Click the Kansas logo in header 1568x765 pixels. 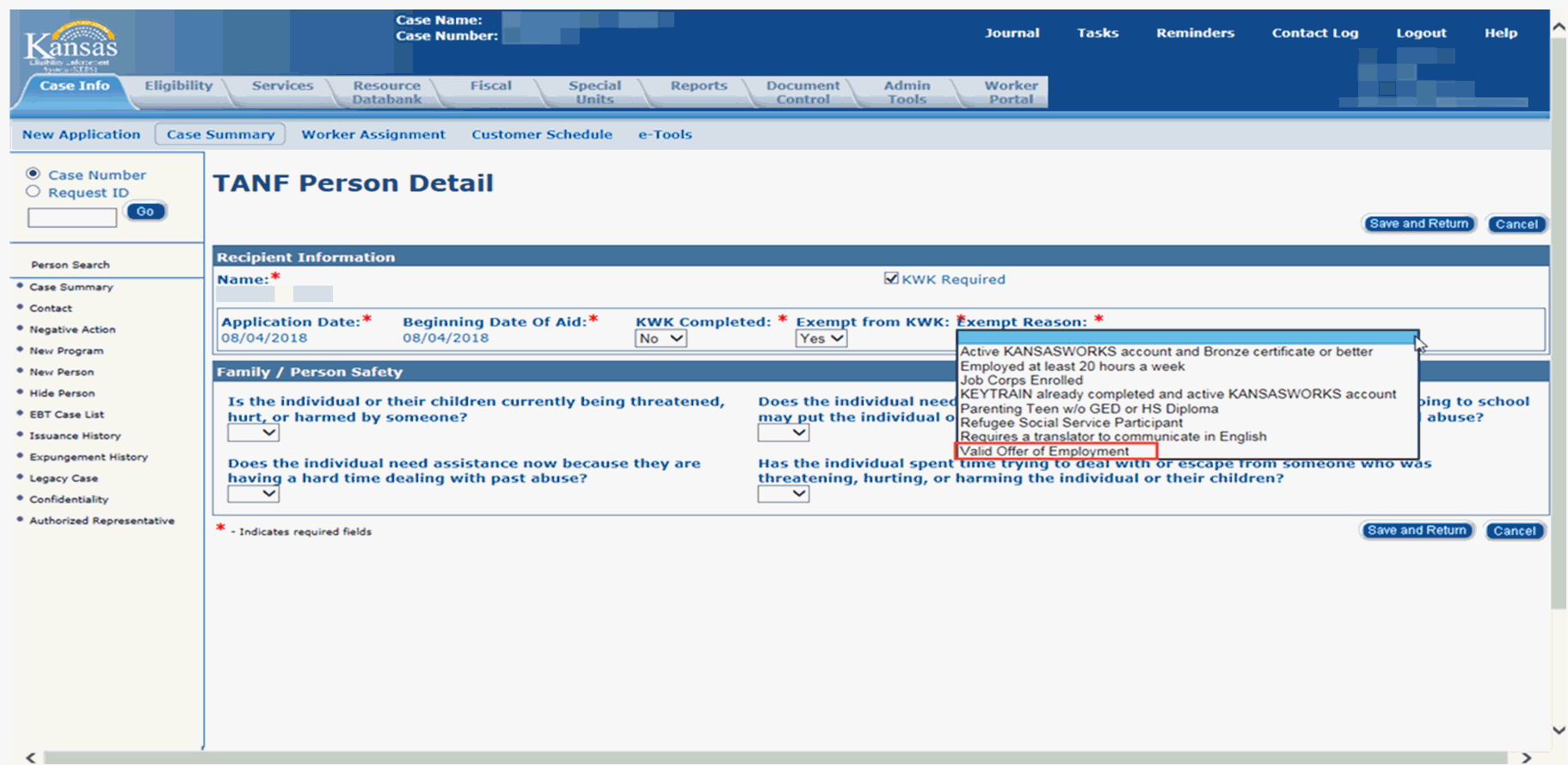click(71, 46)
